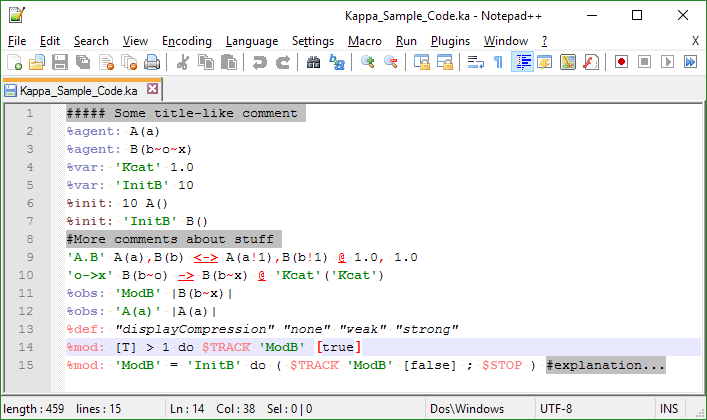The width and height of the screenshot is (707, 420).
Task: Synchronize vertical scrolling icon
Action: (422, 62)
